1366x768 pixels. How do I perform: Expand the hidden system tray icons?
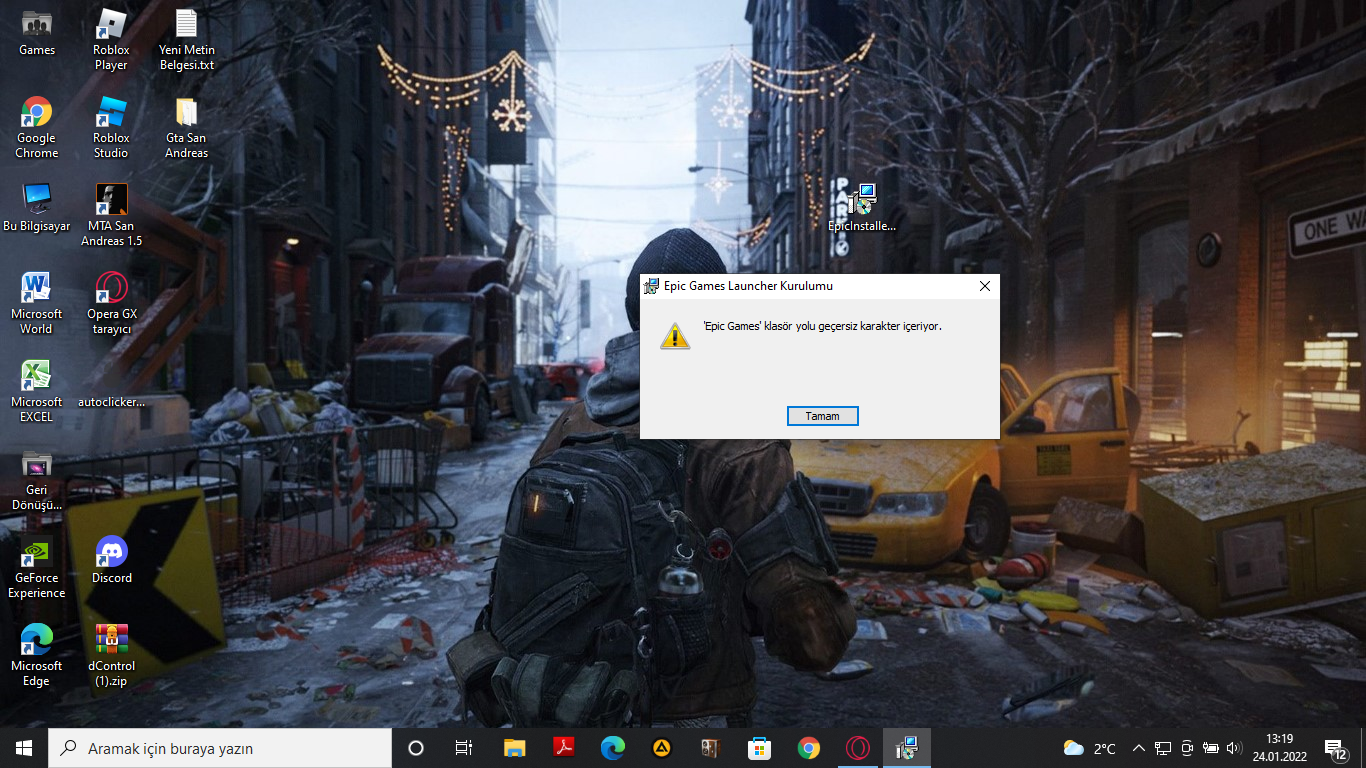click(1138, 748)
